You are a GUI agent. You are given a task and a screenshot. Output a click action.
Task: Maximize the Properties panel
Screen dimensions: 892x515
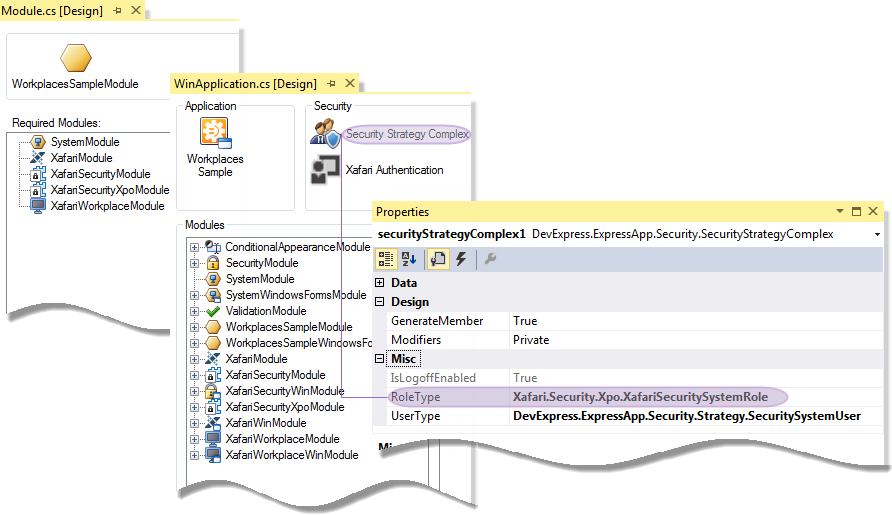856,211
